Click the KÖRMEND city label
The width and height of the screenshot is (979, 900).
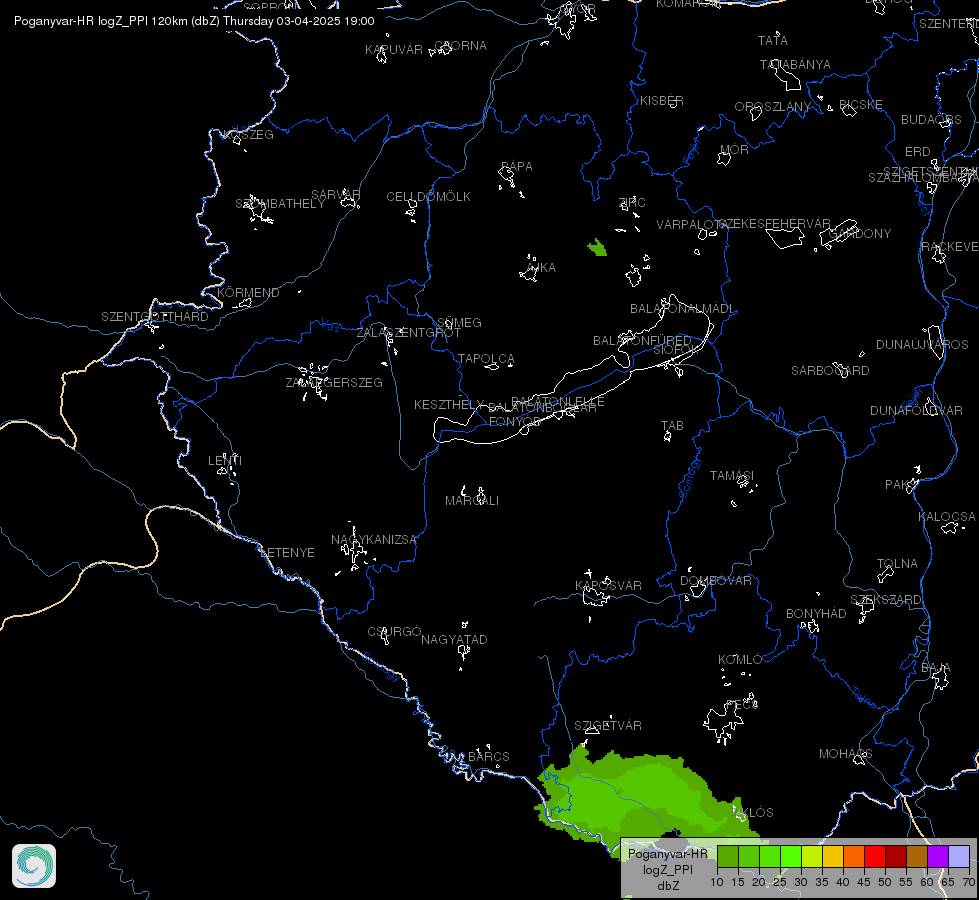(248, 292)
